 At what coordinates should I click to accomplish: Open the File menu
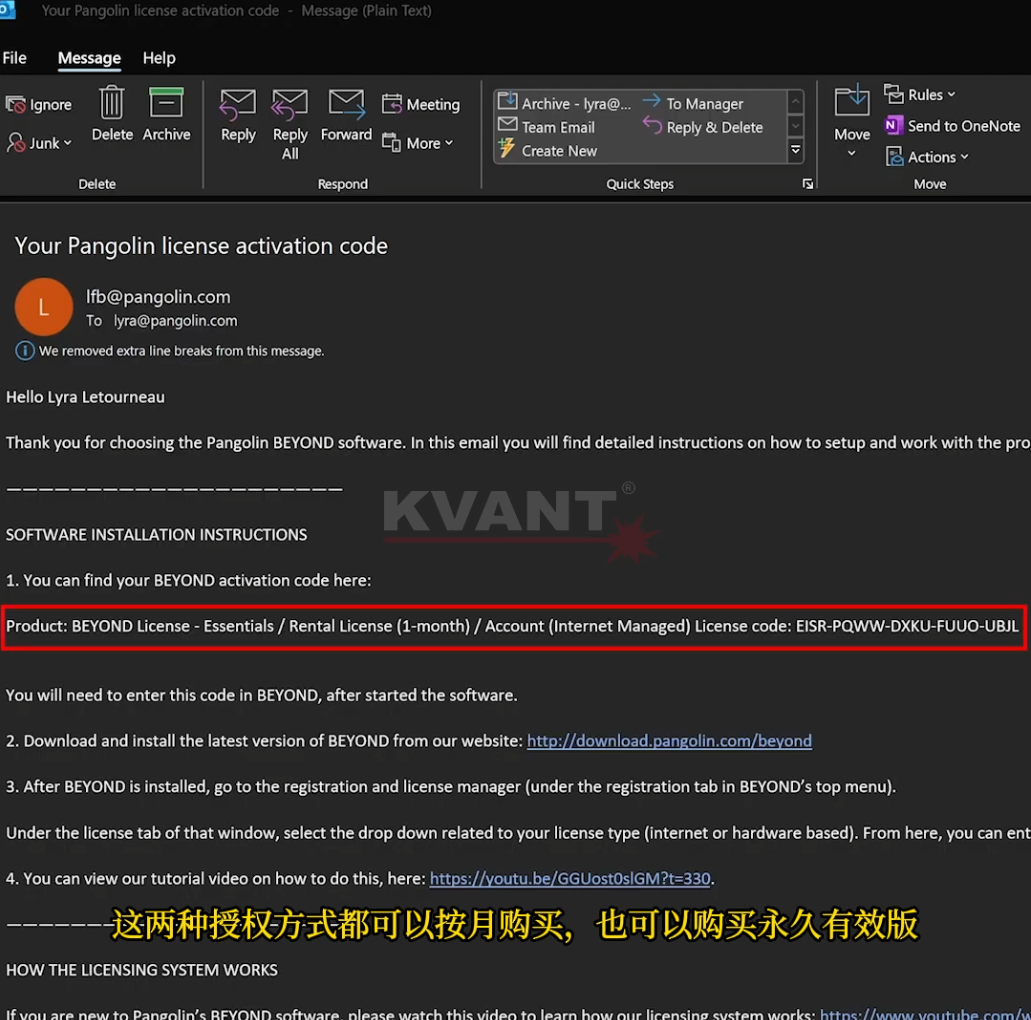14,58
